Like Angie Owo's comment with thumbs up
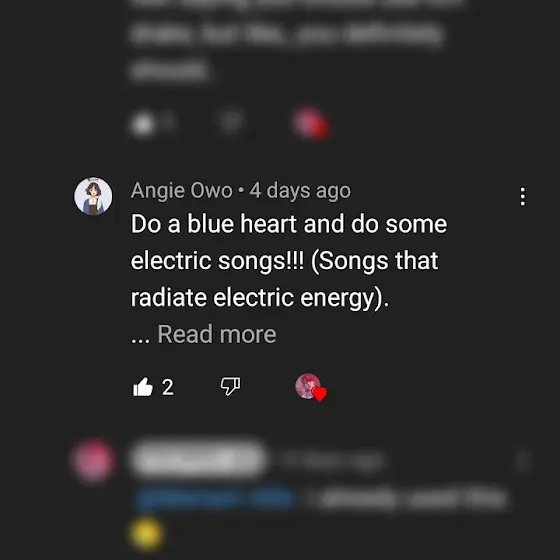560x560 pixels. click(x=143, y=387)
